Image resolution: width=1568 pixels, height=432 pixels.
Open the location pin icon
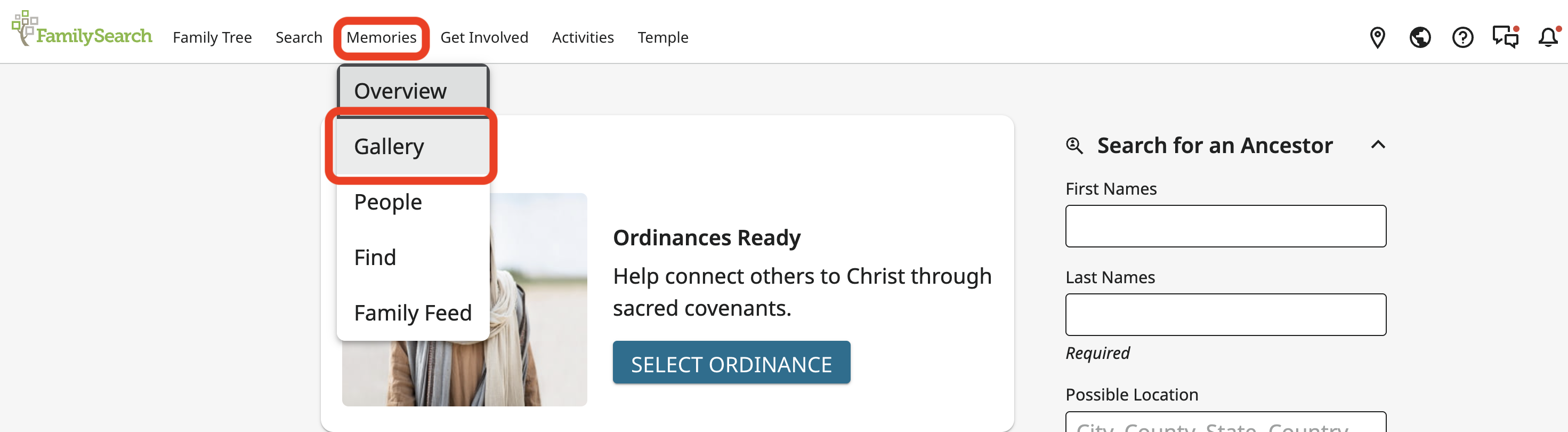point(1377,38)
